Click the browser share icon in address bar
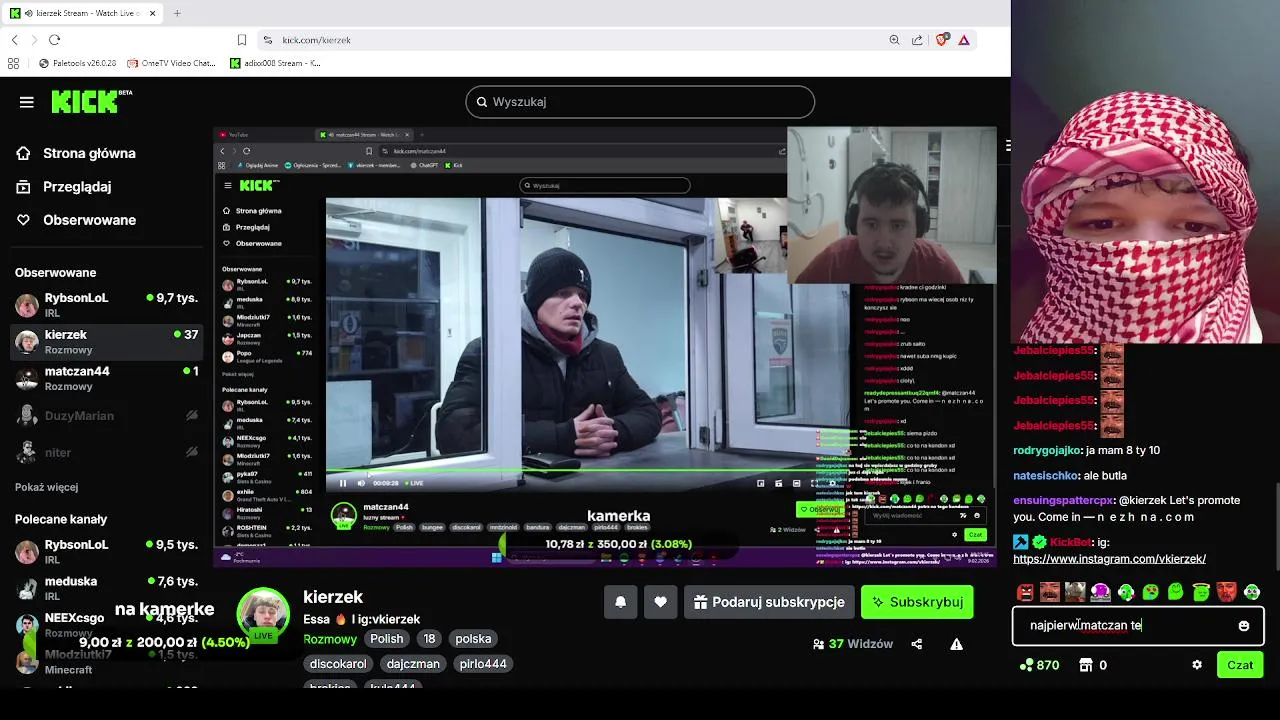This screenshot has width=1280, height=720. pyautogui.click(x=917, y=40)
